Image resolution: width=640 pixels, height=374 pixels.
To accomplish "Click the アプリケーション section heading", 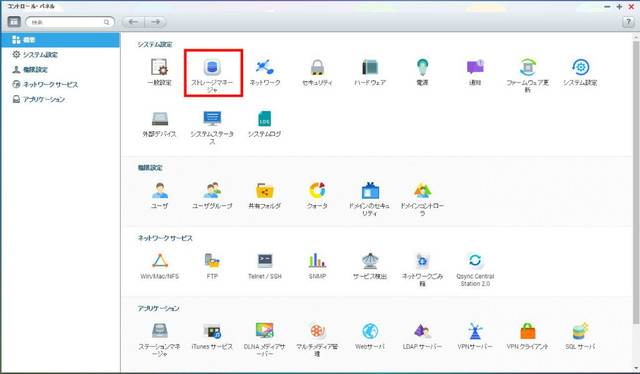I will coord(158,308).
